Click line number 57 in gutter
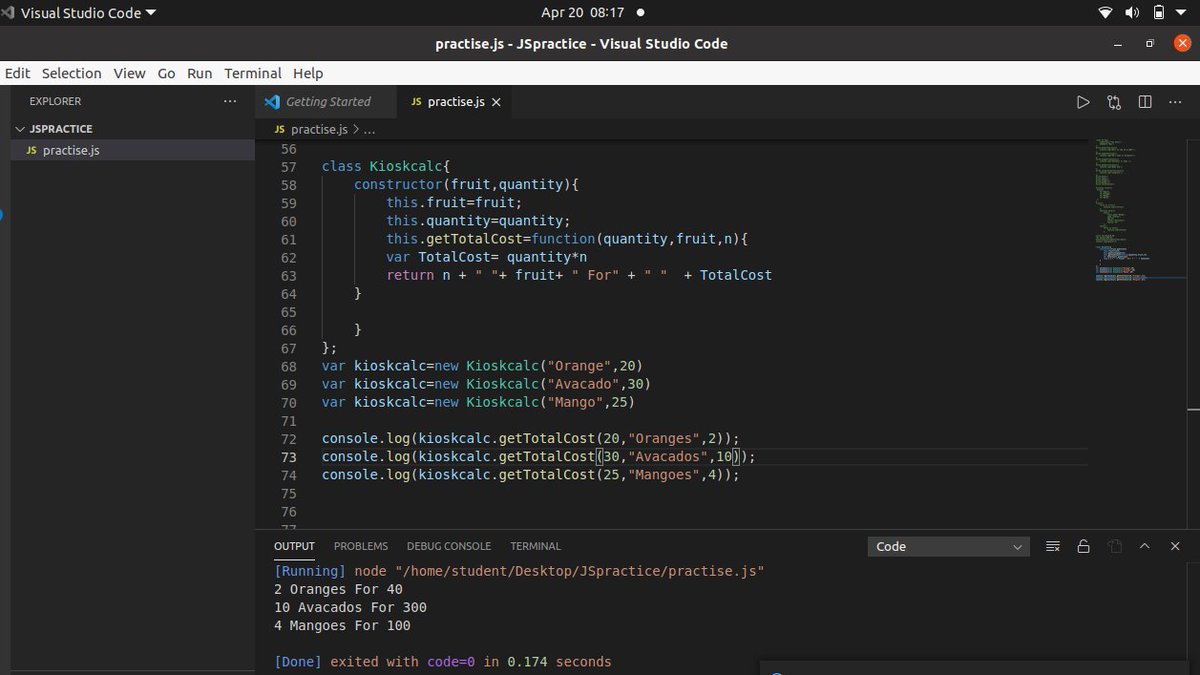The image size is (1200, 675). [x=288, y=167]
